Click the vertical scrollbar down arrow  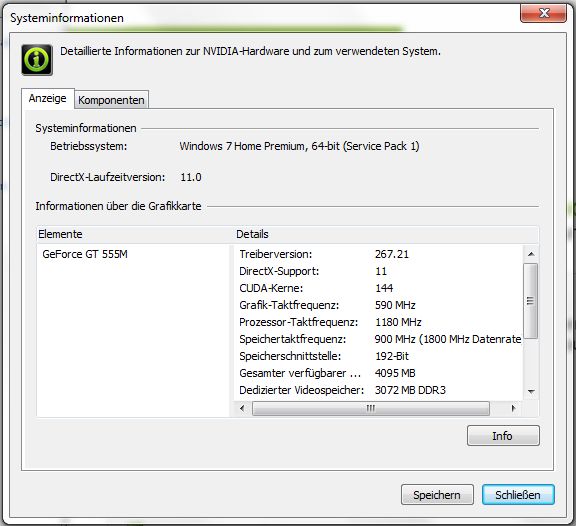pyautogui.click(x=531, y=392)
